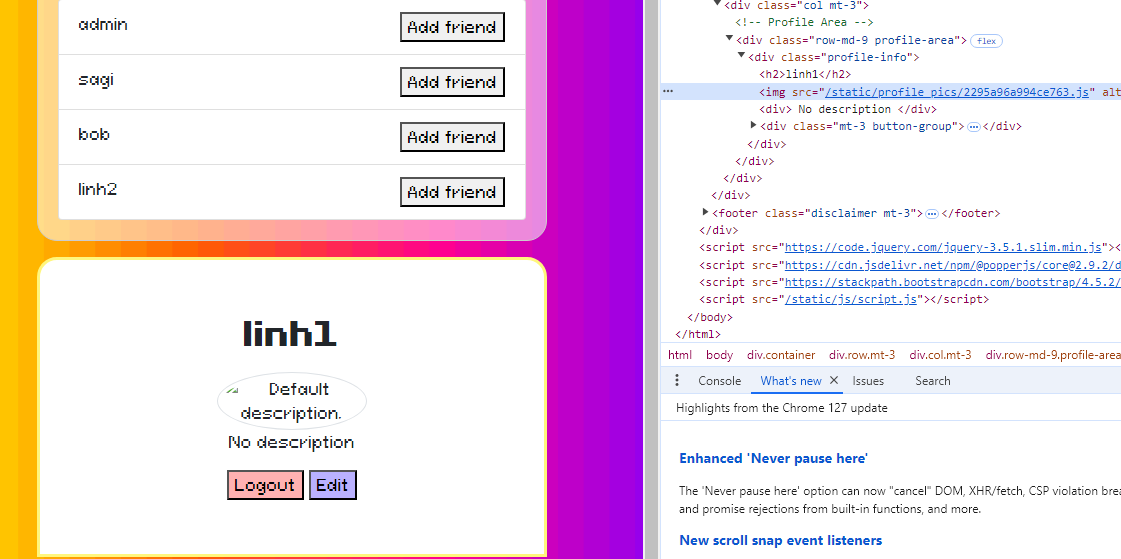Close the What's new tab
This screenshot has width=1121, height=559.
tap(834, 381)
